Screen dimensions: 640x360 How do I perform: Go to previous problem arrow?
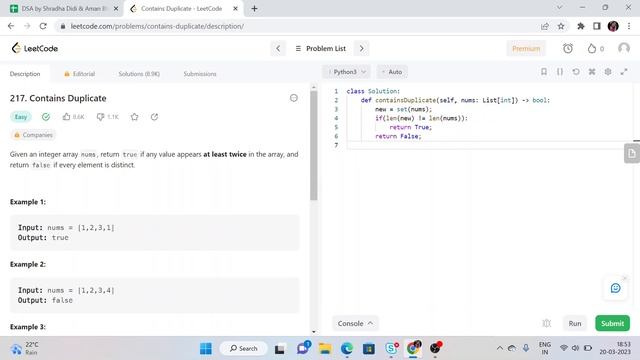pos(278,49)
